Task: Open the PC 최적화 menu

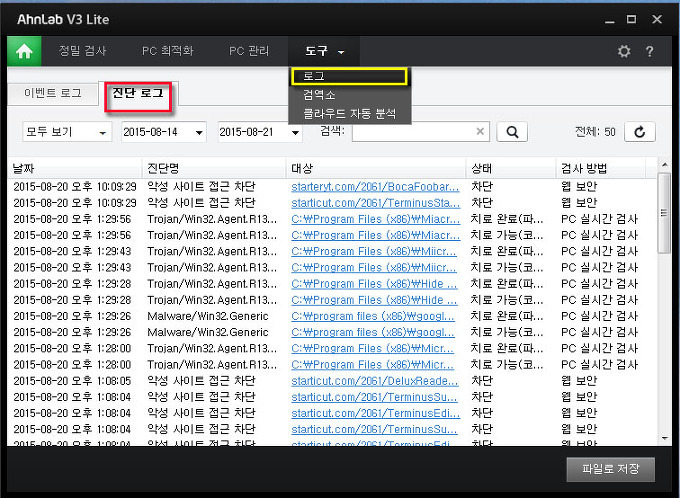Action: 167,51
